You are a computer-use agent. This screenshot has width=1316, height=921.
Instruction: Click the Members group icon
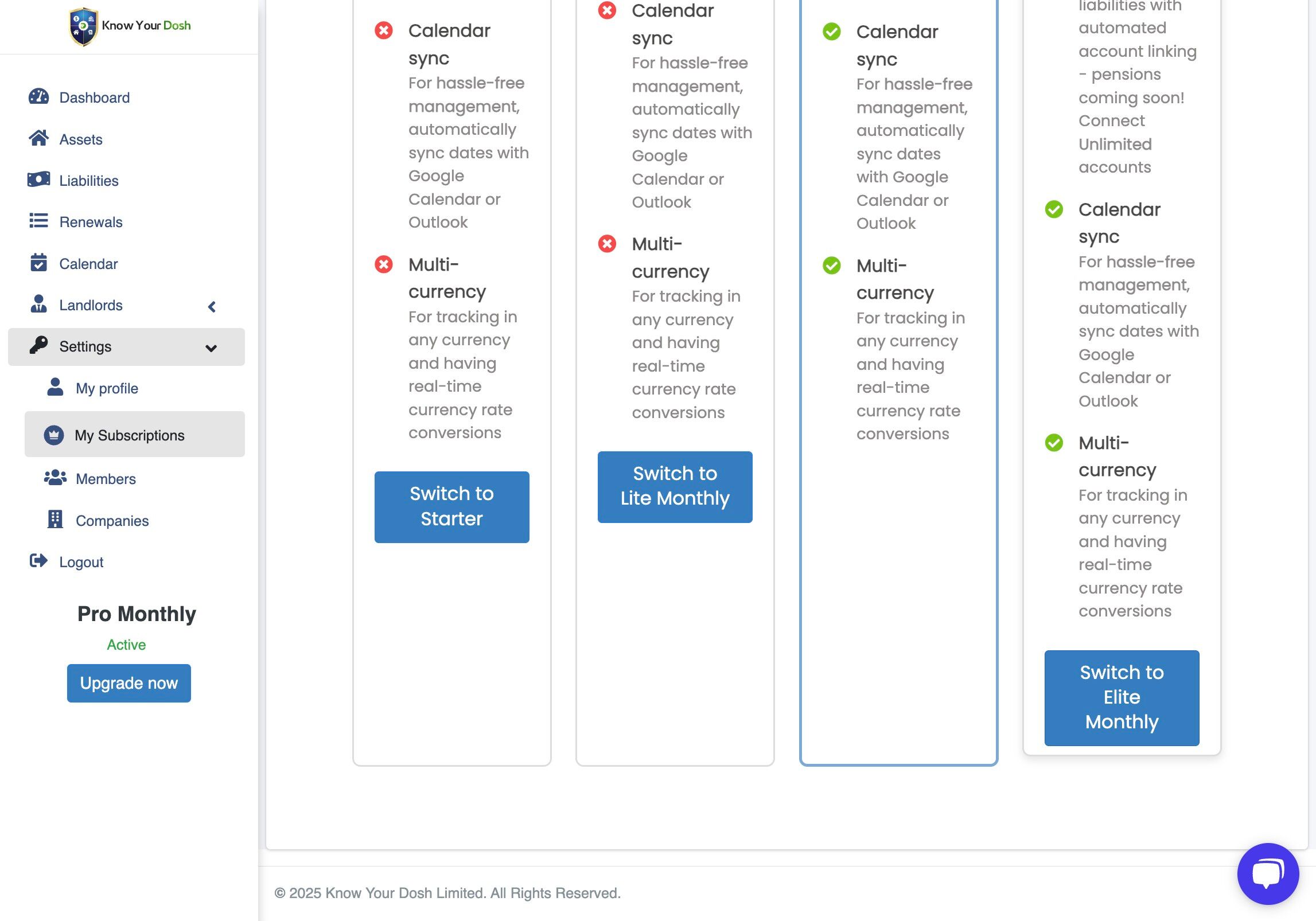pos(55,478)
